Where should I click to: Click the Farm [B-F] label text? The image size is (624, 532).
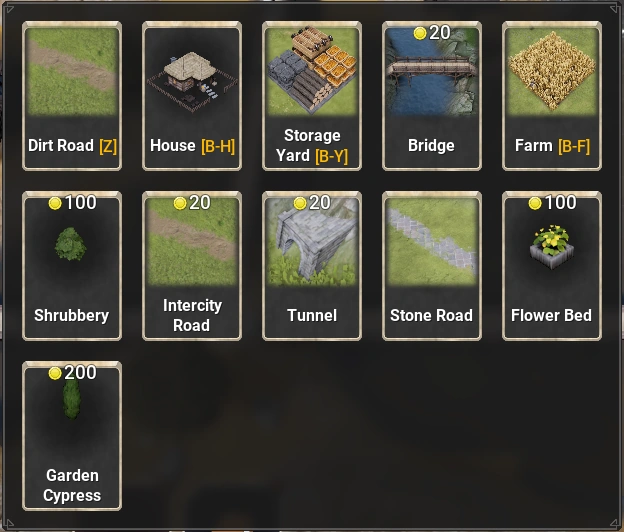coord(552,146)
